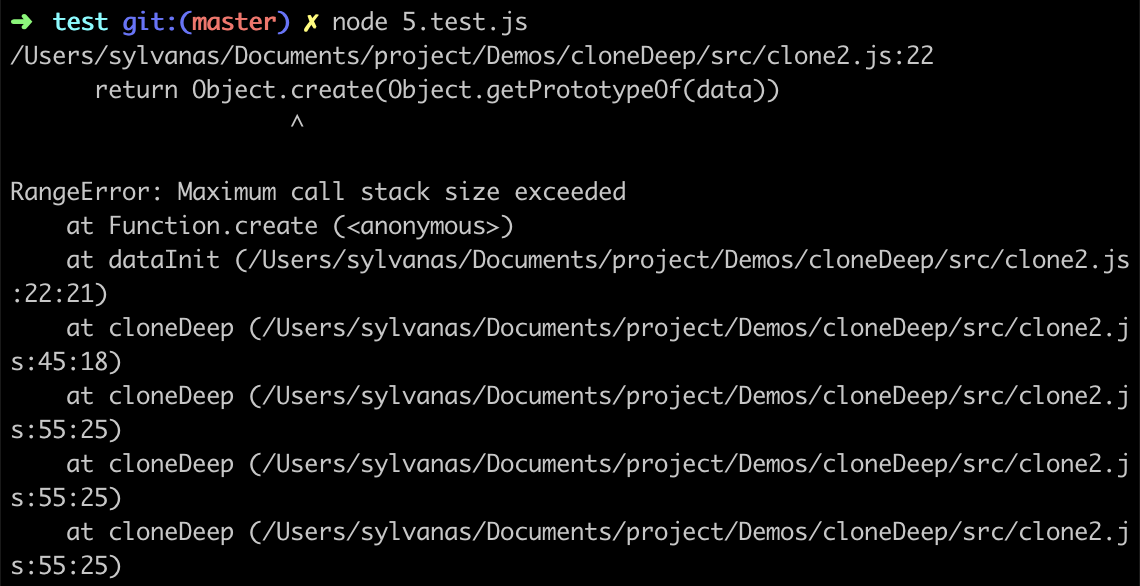
Task: Click the yellow dirty-state X marker
Action: (x=310, y=23)
